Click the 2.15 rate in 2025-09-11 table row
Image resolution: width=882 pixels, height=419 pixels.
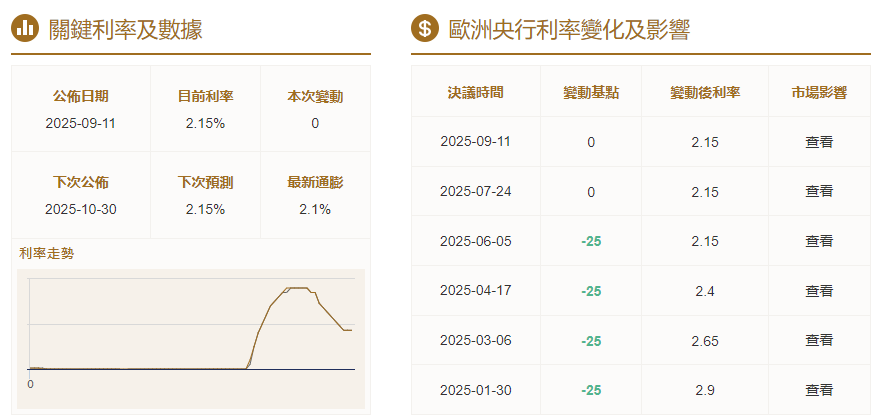coord(705,142)
